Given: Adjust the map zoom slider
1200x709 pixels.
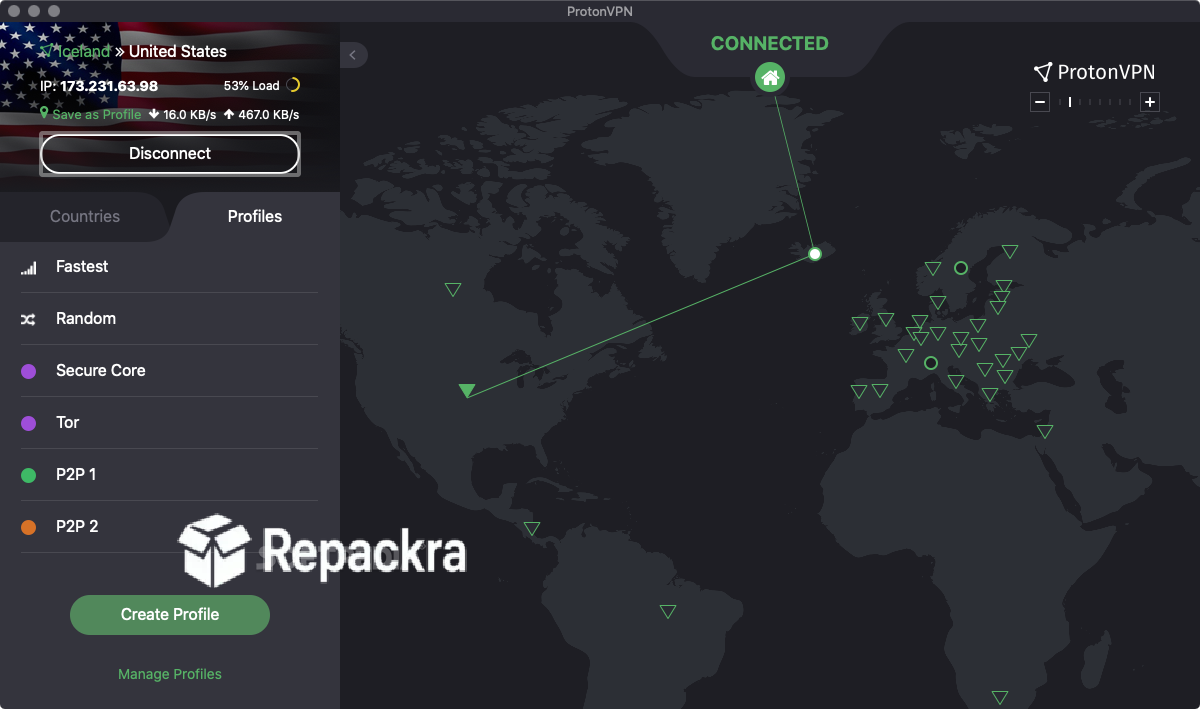Looking at the screenshot, I should (x=1095, y=102).
